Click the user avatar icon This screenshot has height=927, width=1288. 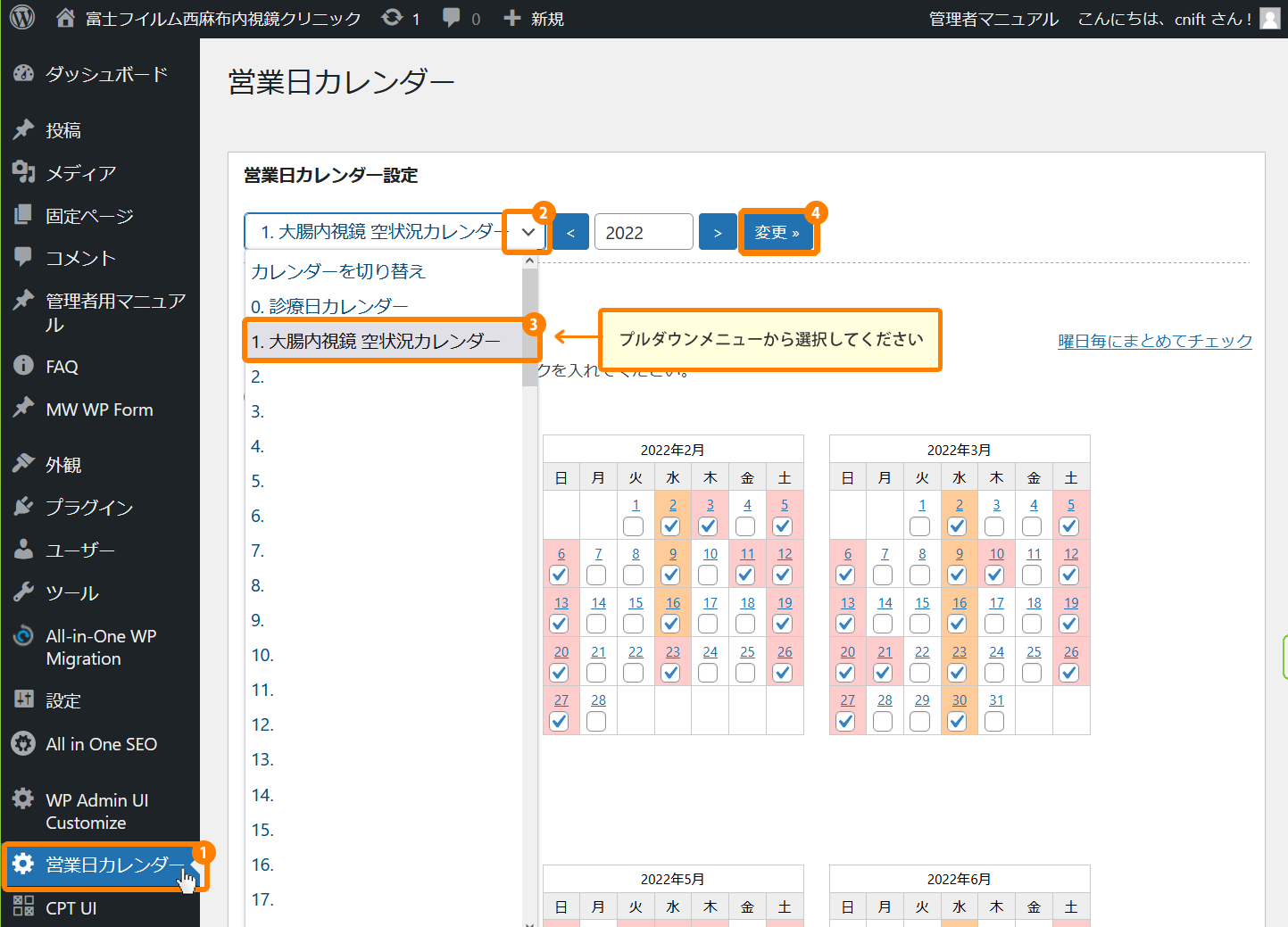coord(1269,19)
